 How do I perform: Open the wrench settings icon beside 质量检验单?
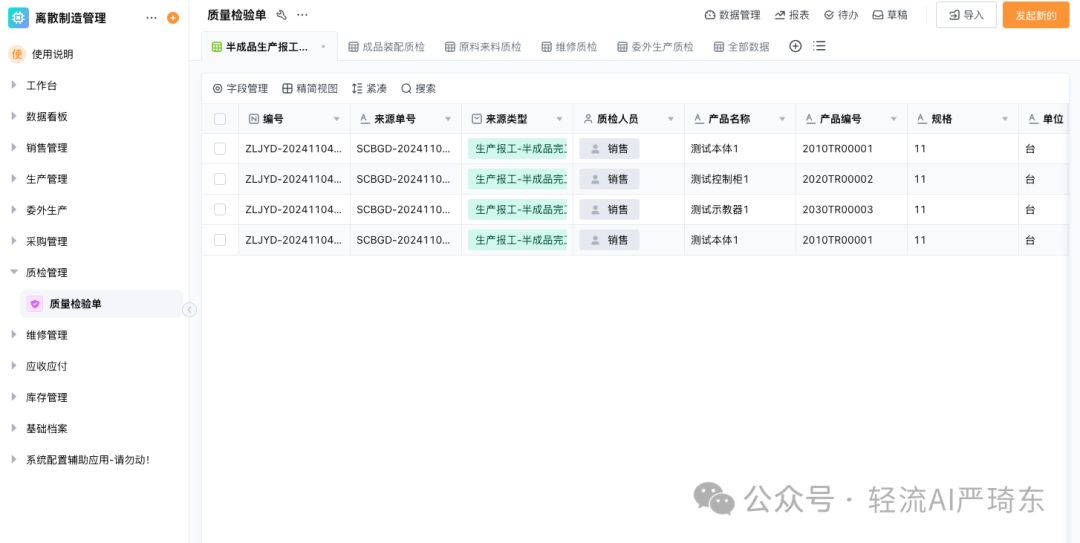pyautogui.click(x=281, y=14)
